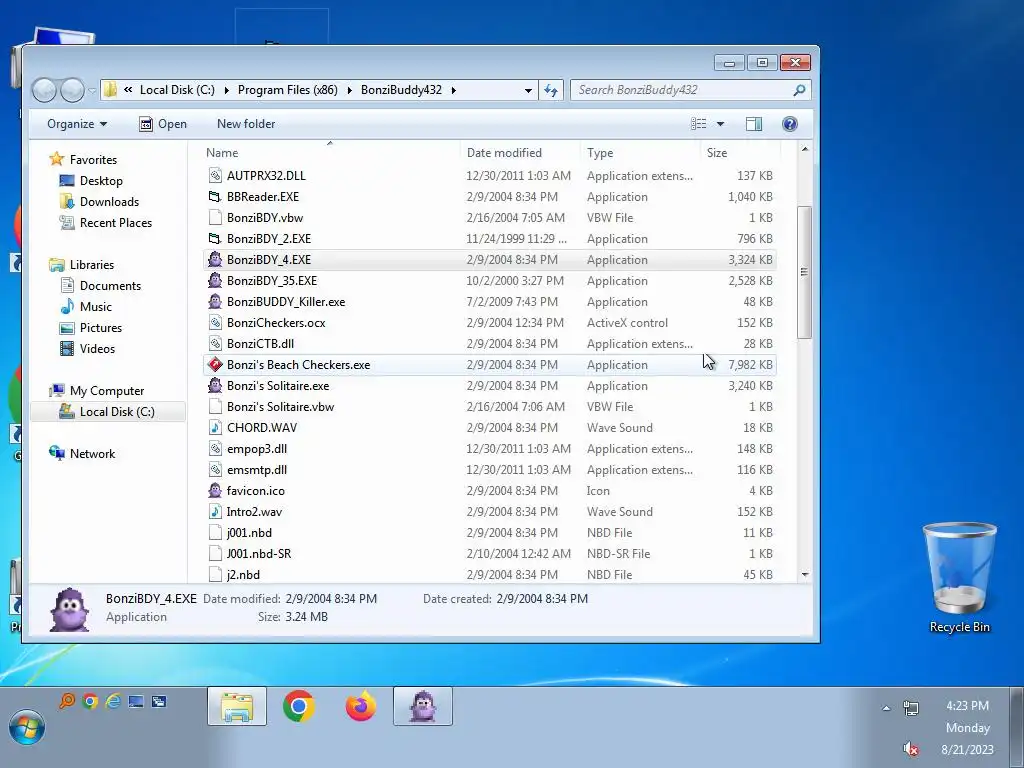
Task: Expand the arrow after BonziBuddy432 breadcrumb
Action: 453,90
